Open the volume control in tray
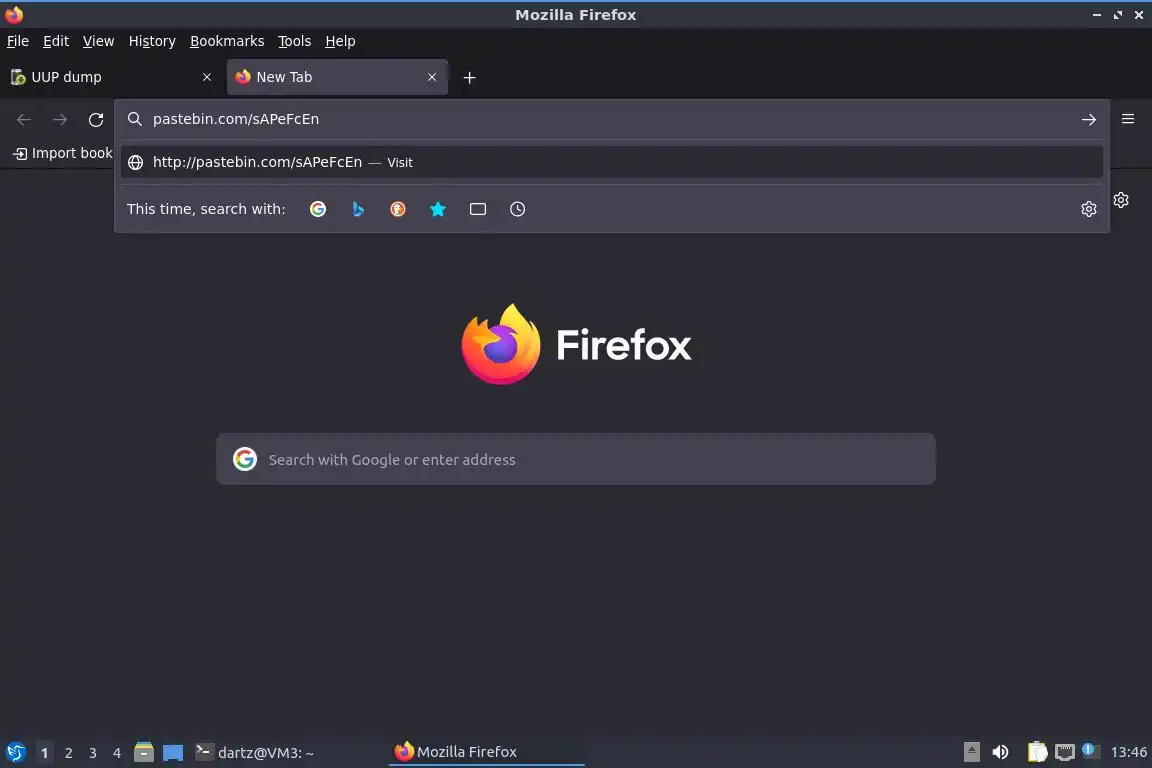The image size is (1152, 768). (x=1000, y=752)
